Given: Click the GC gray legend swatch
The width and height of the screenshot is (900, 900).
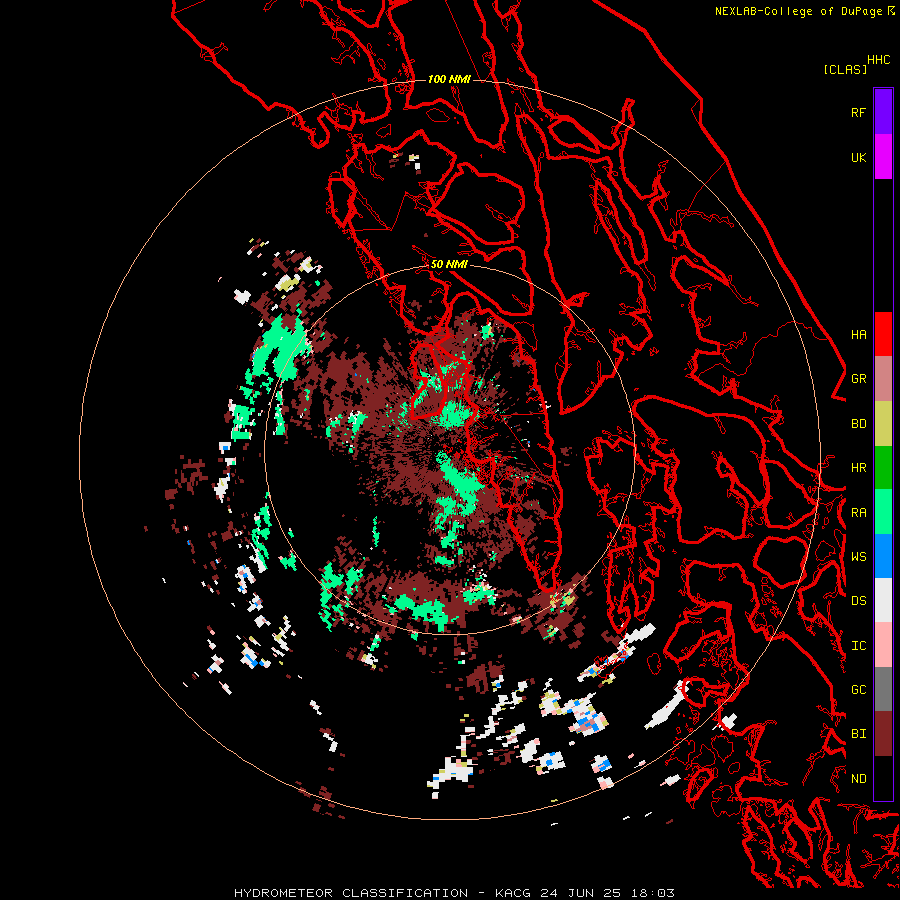Looking at the screenshot, I should 883,689.
